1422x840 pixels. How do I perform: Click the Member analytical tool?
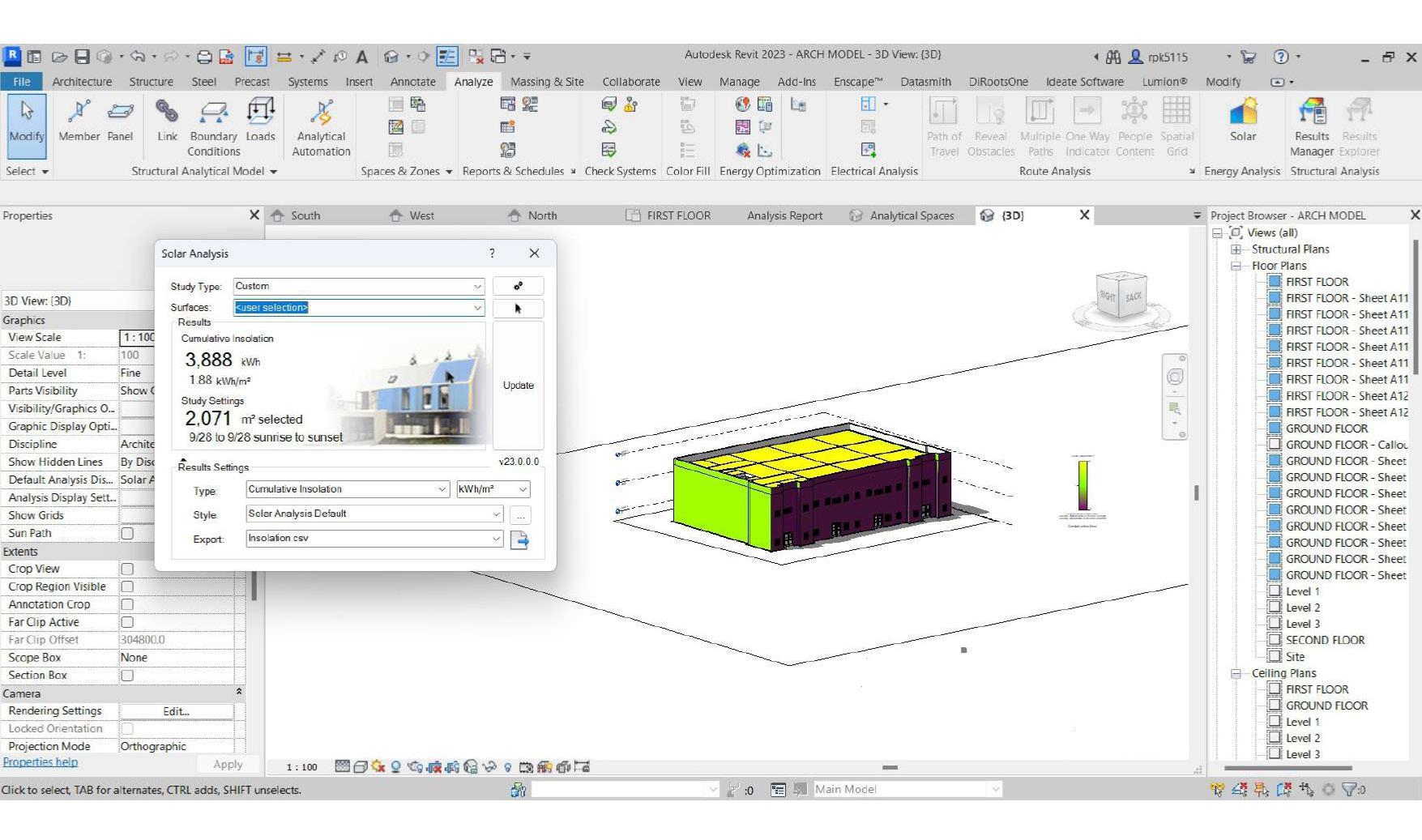coord(79,122)
